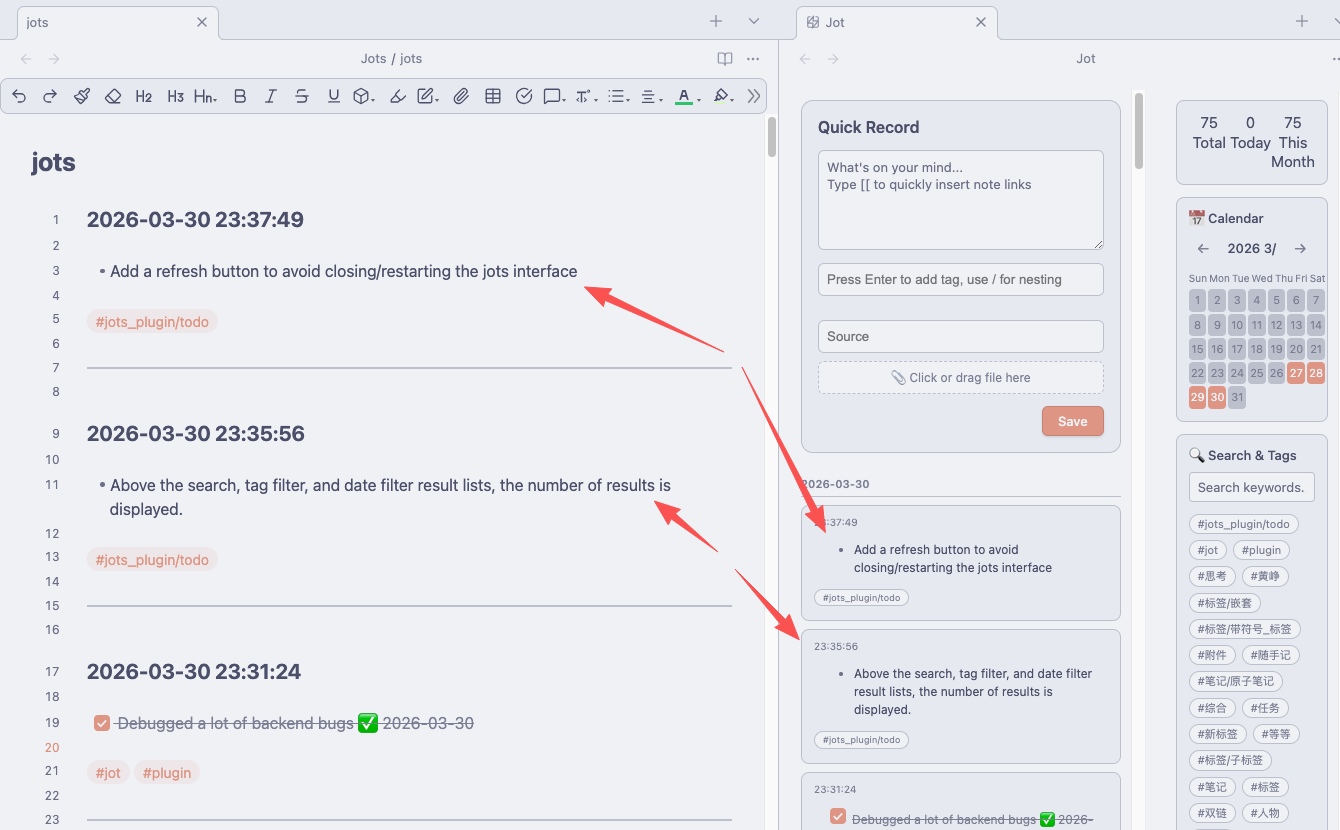
Task: Go to the next month in Calendar
Action: click(1300, 248)
